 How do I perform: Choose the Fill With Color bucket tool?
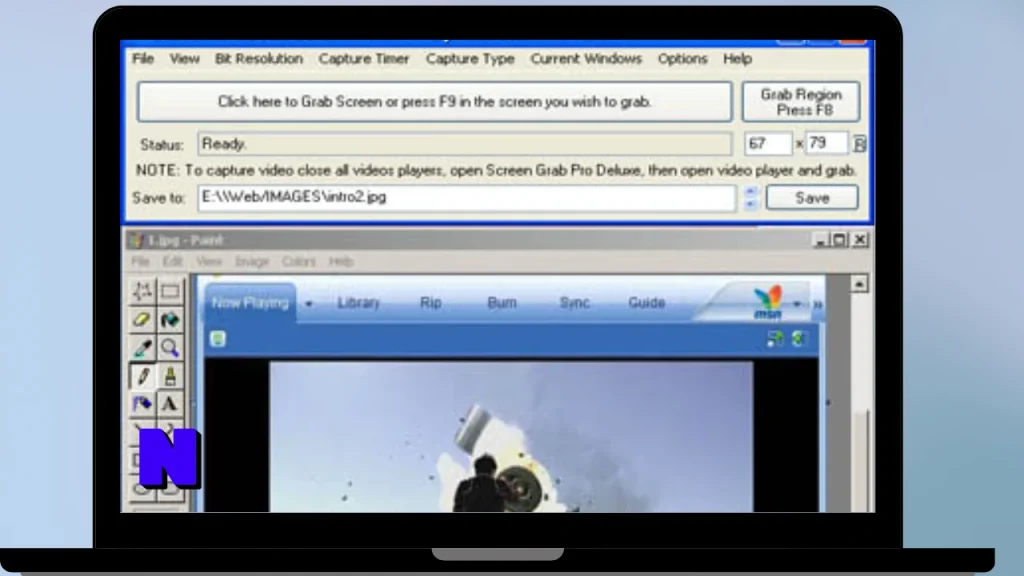[170, 319]
